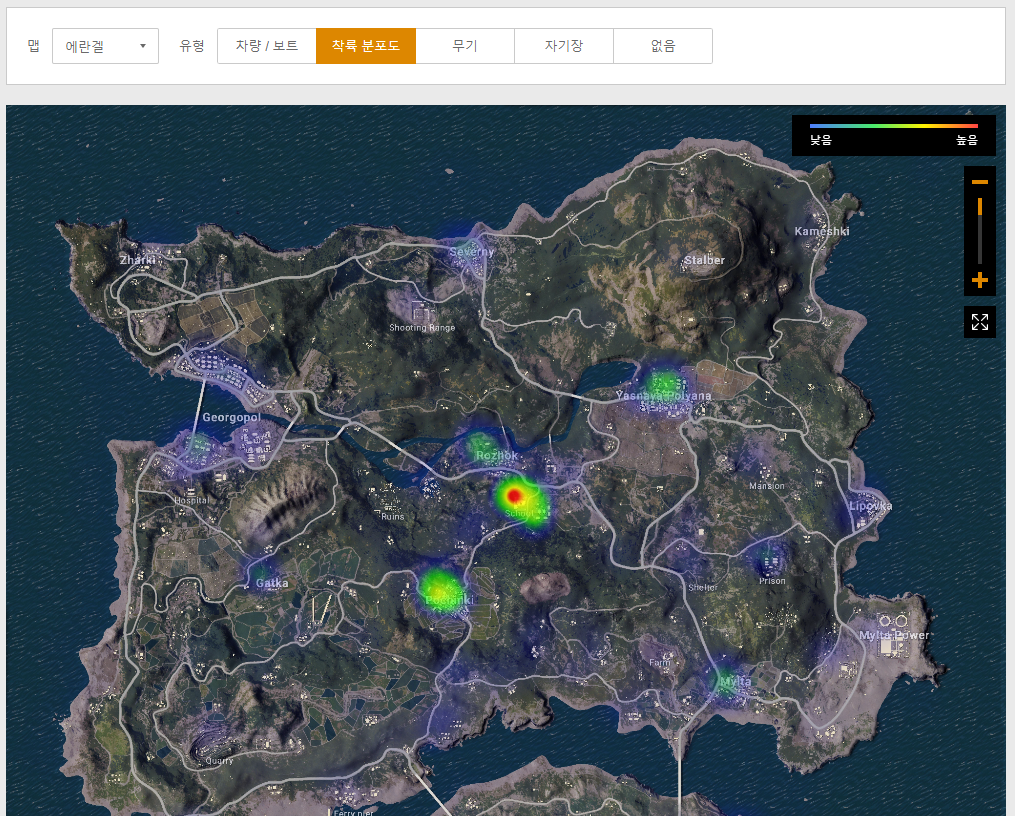
Task: Click the Hospital map label
Action: 192,501
